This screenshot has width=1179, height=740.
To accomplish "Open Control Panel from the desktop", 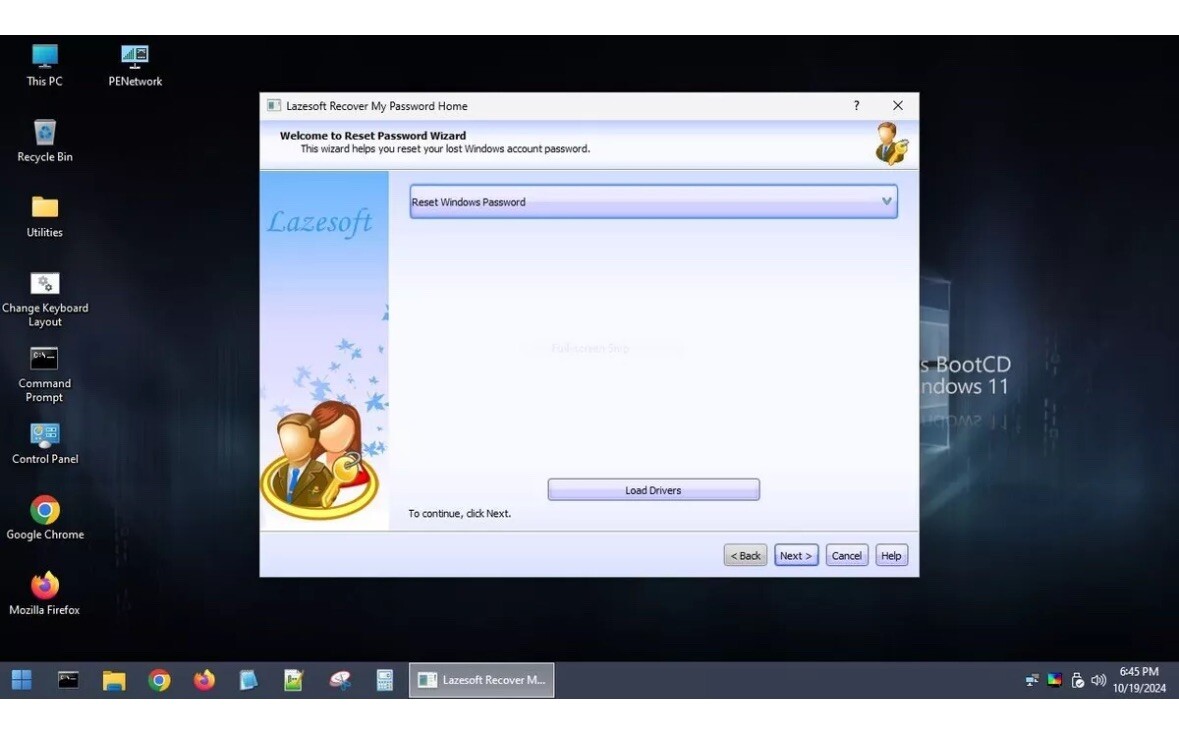I will click(x=44, y=435).
